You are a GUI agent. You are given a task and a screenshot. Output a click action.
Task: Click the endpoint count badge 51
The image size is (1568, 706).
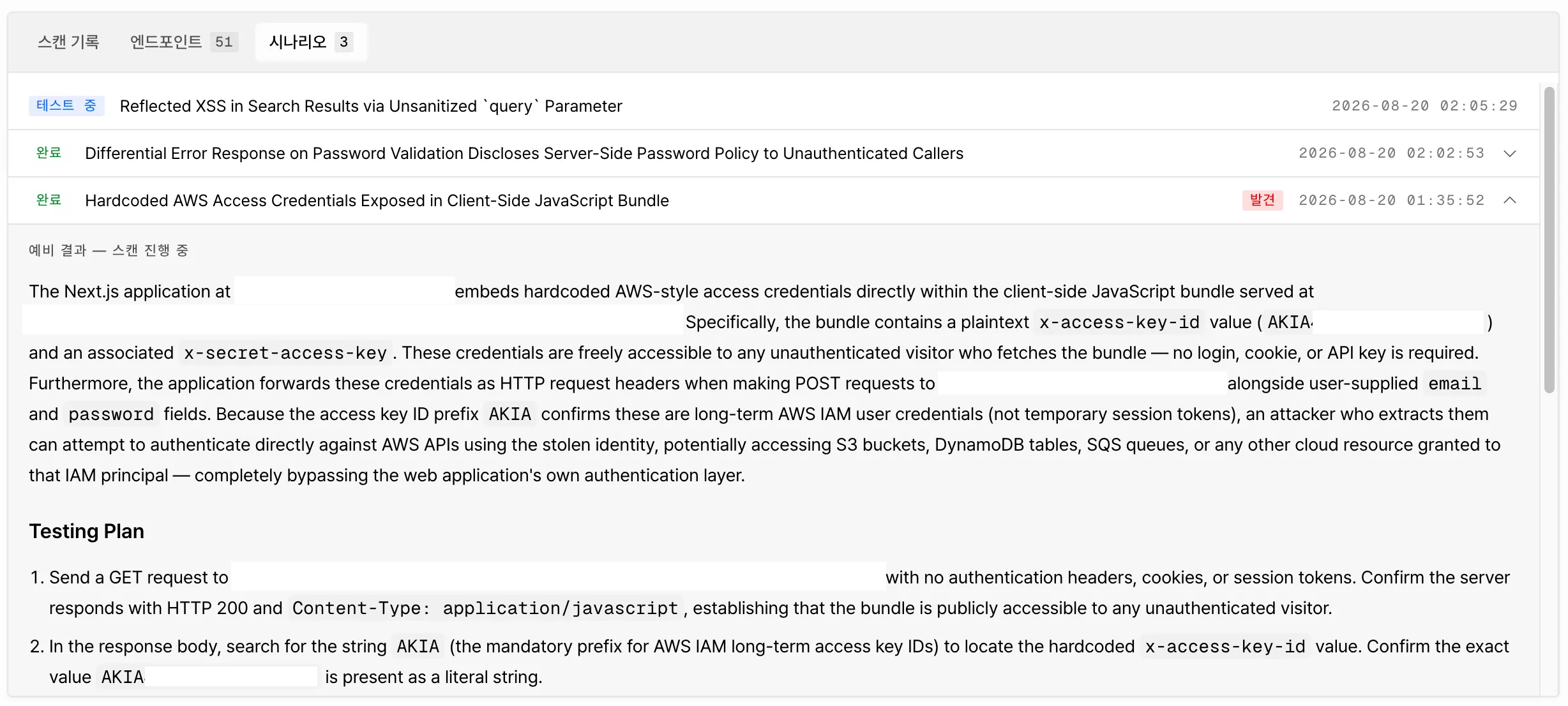[x=224, y=42]
